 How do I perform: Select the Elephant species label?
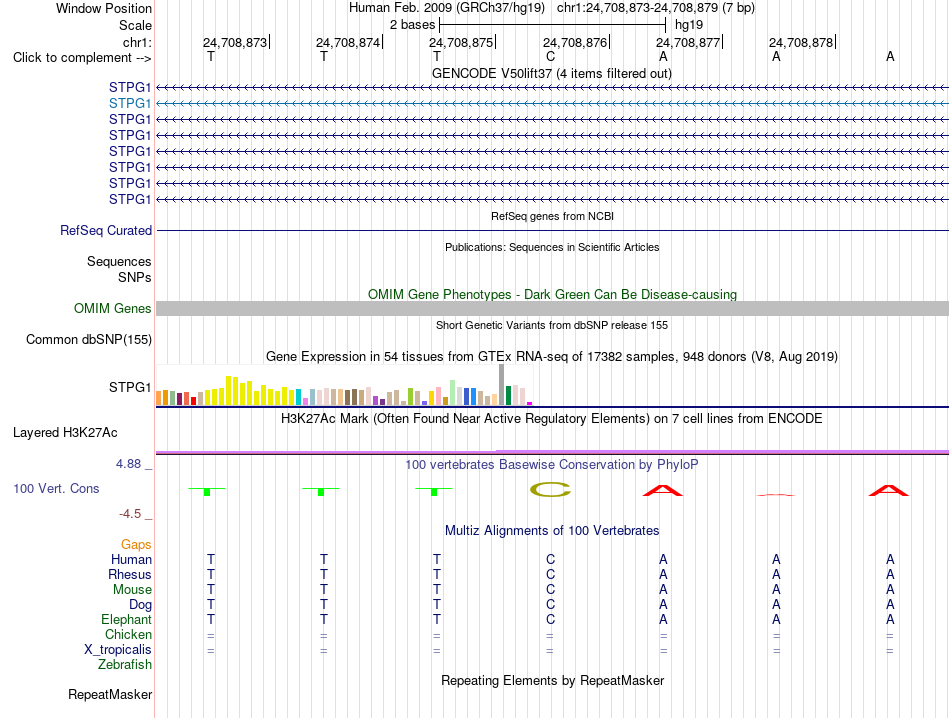(x=126, y=619)
